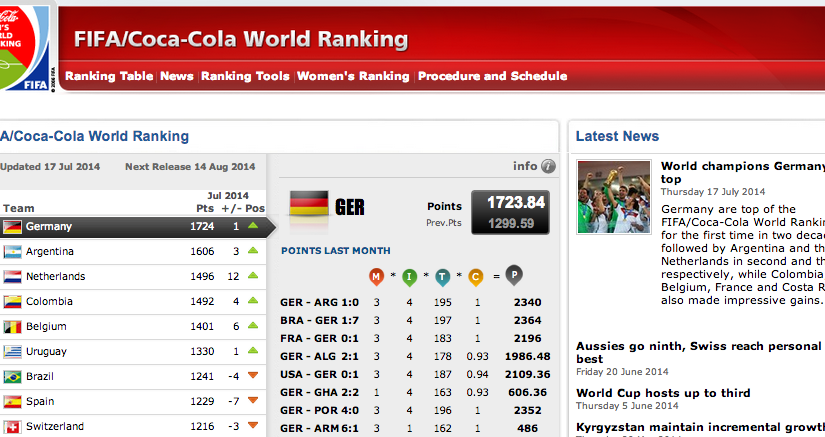Click the Switzerland flag icon
The height and width of the screenshot is (437, 825).
coord(12,426)
